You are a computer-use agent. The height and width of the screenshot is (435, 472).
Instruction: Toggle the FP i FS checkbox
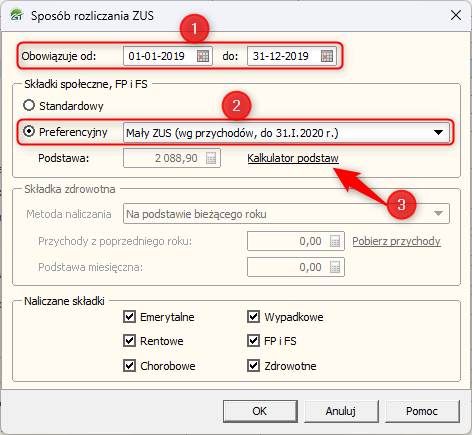coord(253,341)
